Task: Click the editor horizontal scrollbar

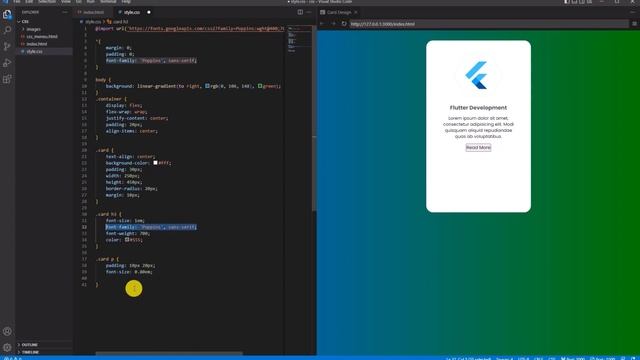Action: point(169,353)
